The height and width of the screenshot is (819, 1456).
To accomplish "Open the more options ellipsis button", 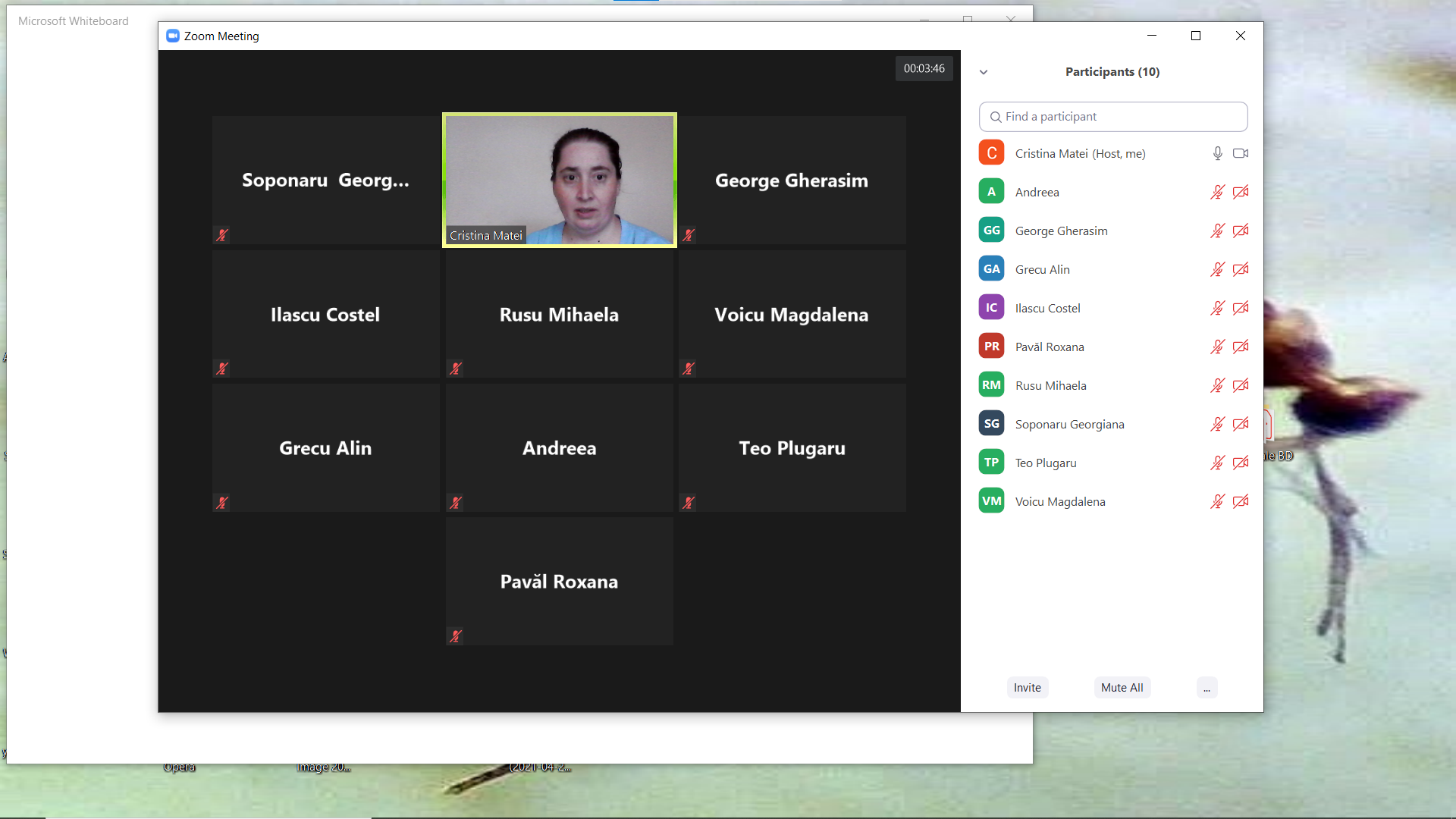I will tap(1207, 688).
